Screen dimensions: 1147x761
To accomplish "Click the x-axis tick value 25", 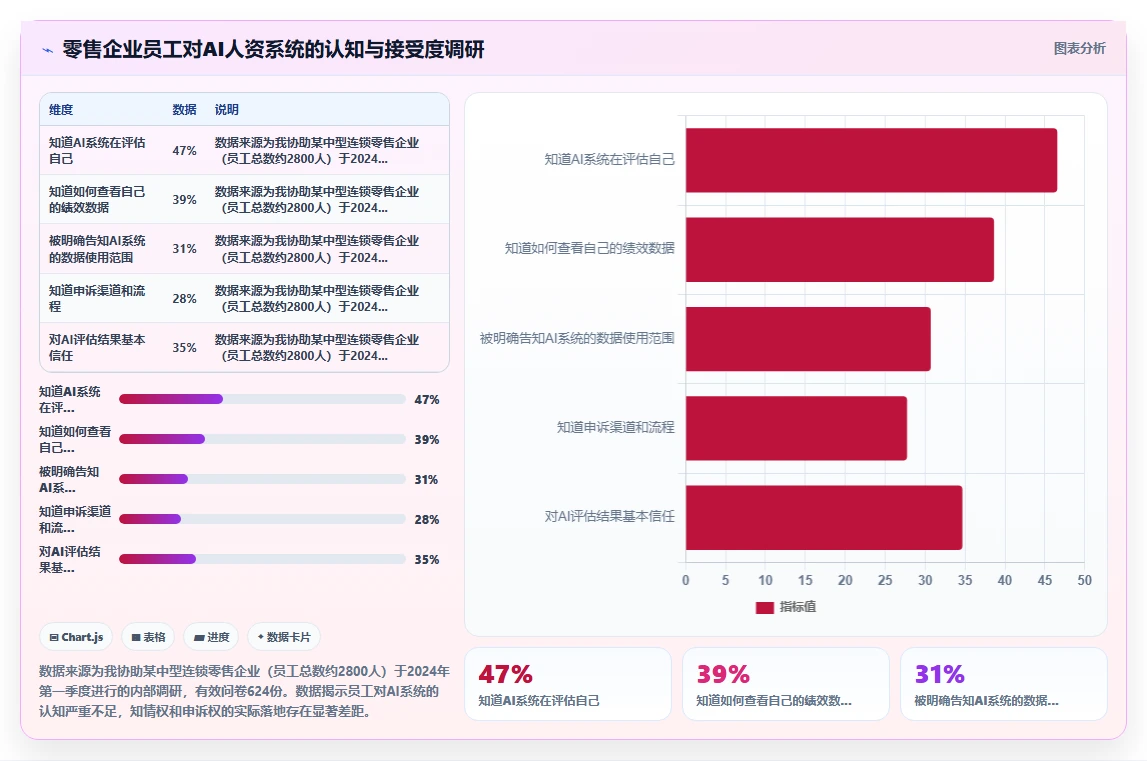I will (884, 580).
